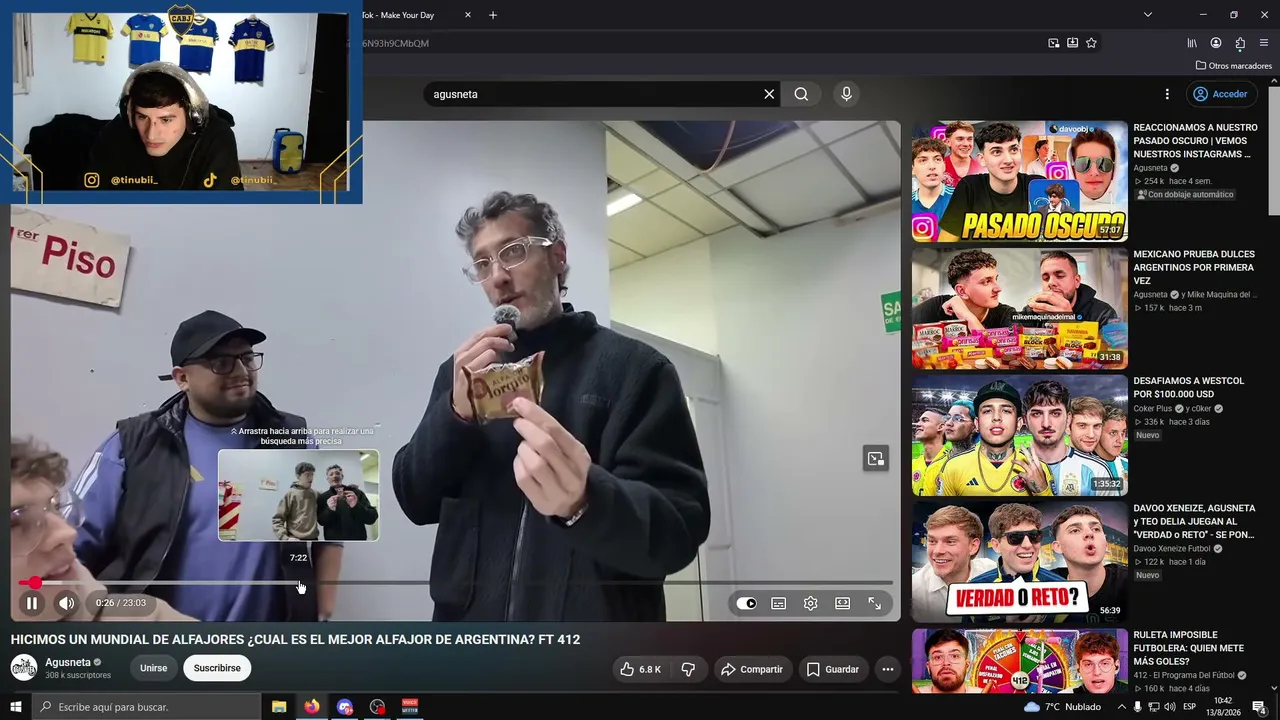This screenshot has height=720, width=1280.
Task: Expand the list-all-tabs chevron
Action: click(1148, 15)
